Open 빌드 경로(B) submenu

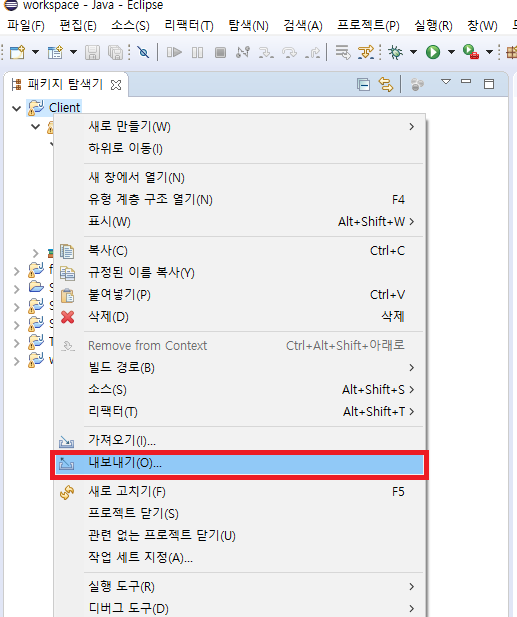(239, 368)
